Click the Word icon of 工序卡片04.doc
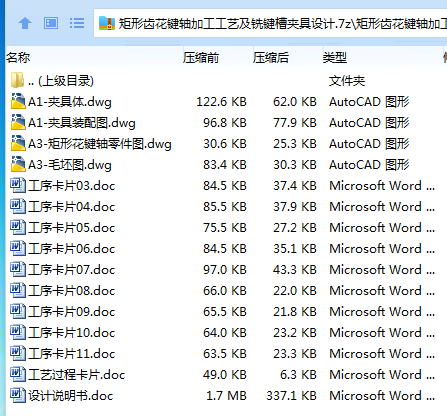Viewport: 447px width, 416px height. 18,206
